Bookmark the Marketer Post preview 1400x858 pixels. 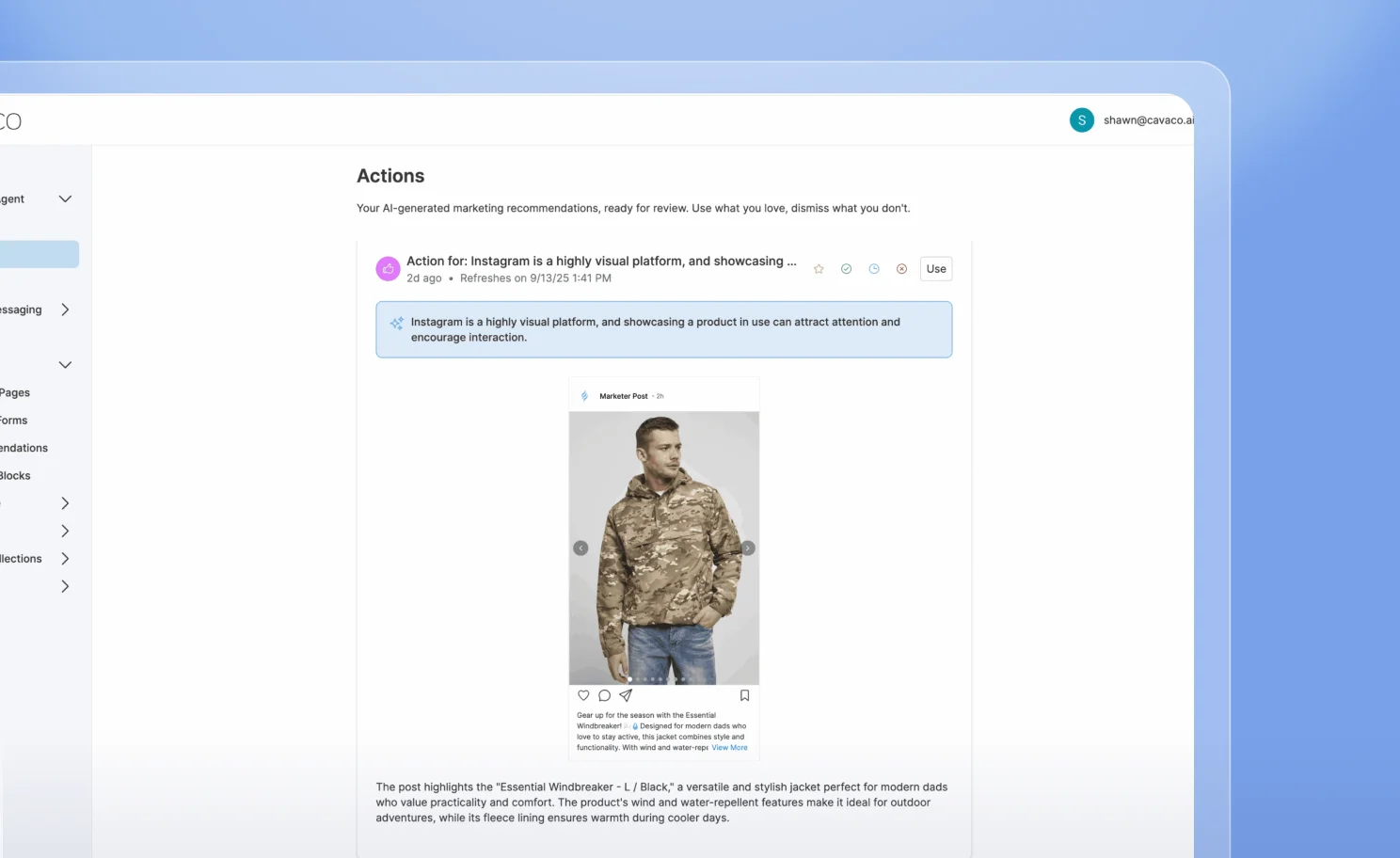pyautogui.click(x=744, y=695)
